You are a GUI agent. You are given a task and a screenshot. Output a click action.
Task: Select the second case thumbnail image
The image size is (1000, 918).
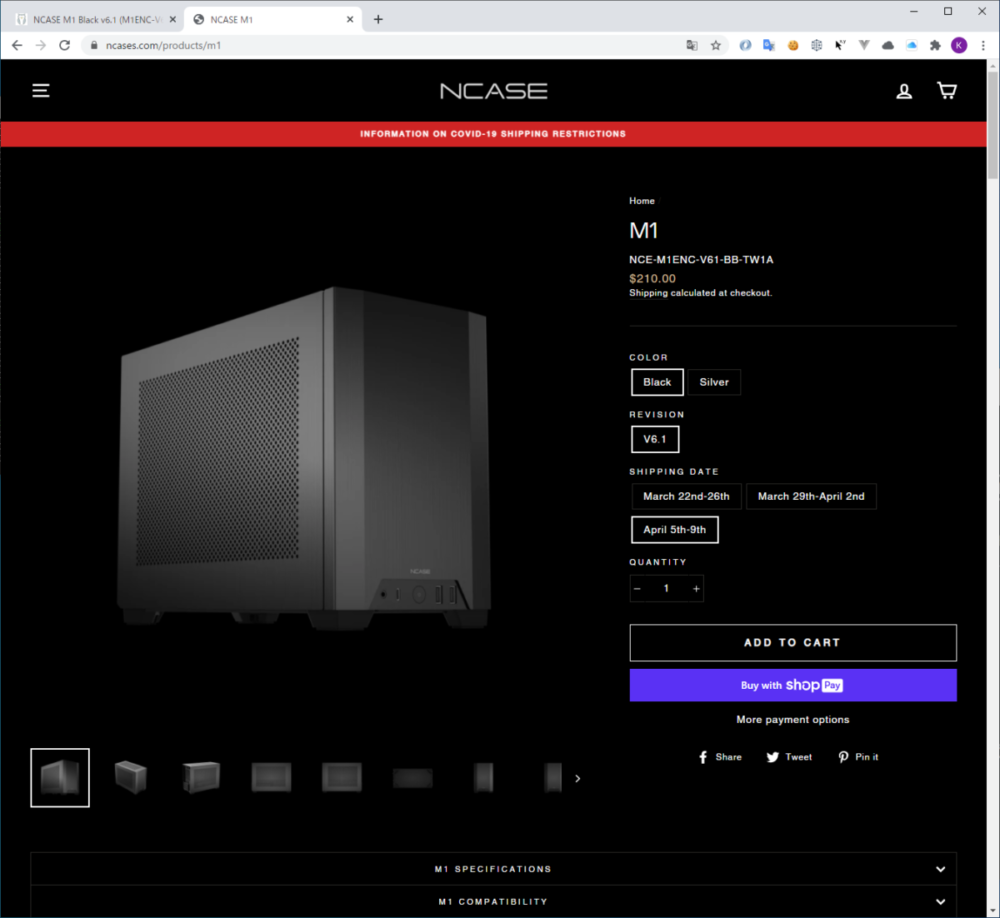tap(130, 777)
